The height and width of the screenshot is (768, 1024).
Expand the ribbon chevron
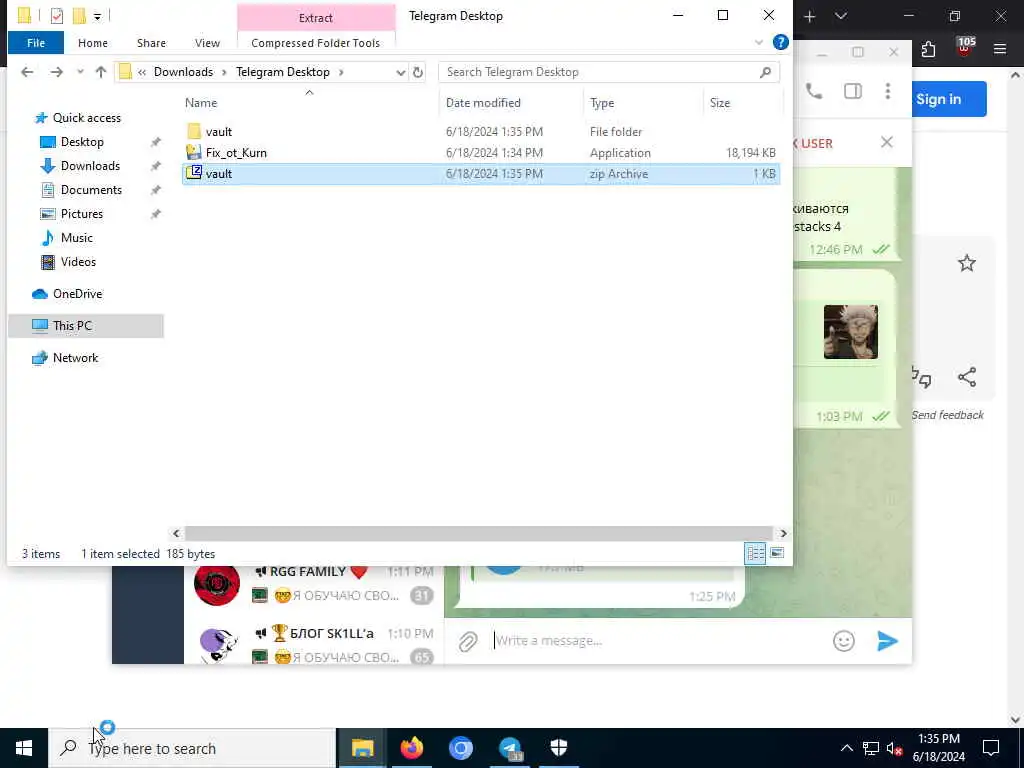click(759, 42)
